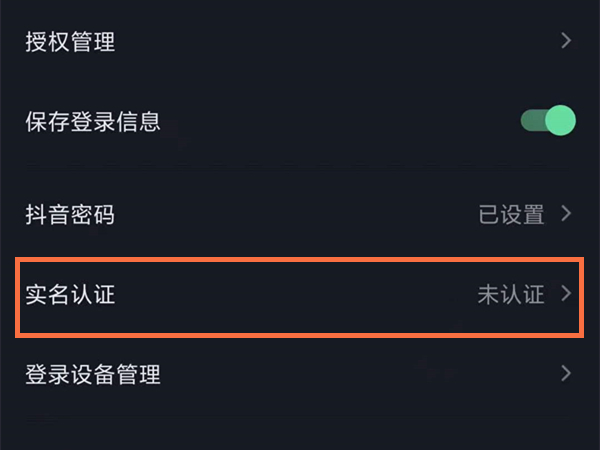This screenshot has width=600, height=450.
Task: Tap the 未认证 status text
Action: click(511, 295)
